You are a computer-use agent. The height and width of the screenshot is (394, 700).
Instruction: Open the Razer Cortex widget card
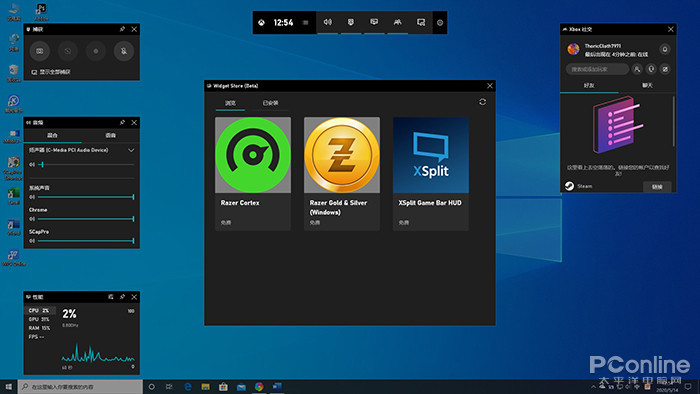click(253, 174)
